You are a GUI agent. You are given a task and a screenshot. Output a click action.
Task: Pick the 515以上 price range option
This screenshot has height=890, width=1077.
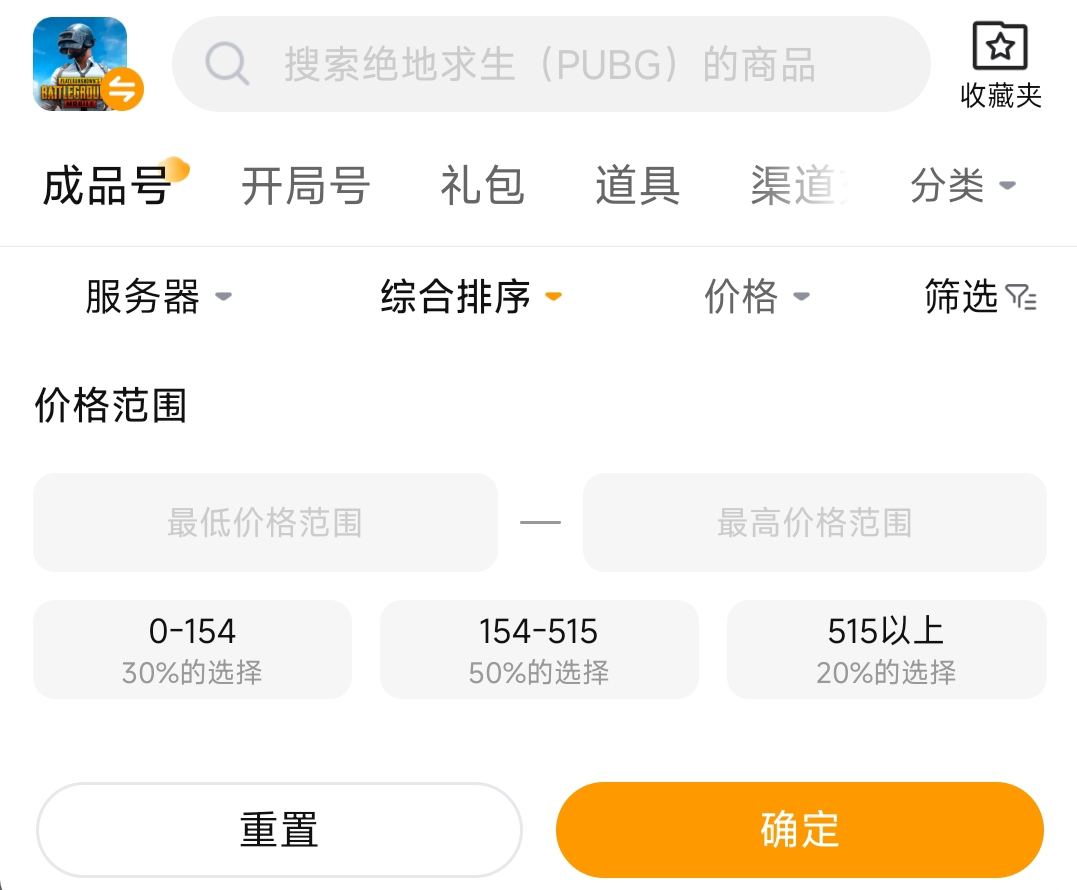coord(886,649)
